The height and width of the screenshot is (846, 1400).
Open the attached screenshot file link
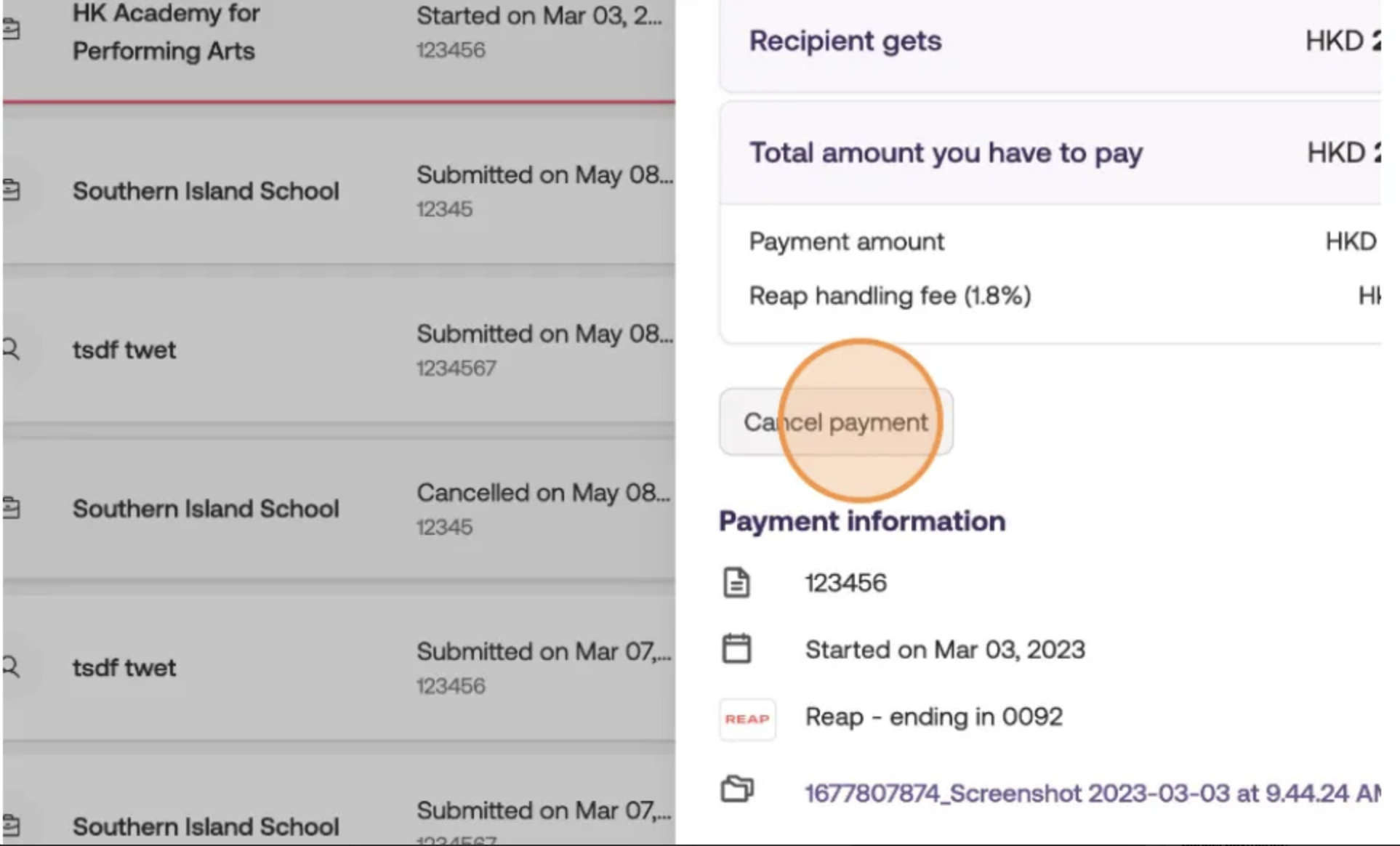(x=1090, y=793)
